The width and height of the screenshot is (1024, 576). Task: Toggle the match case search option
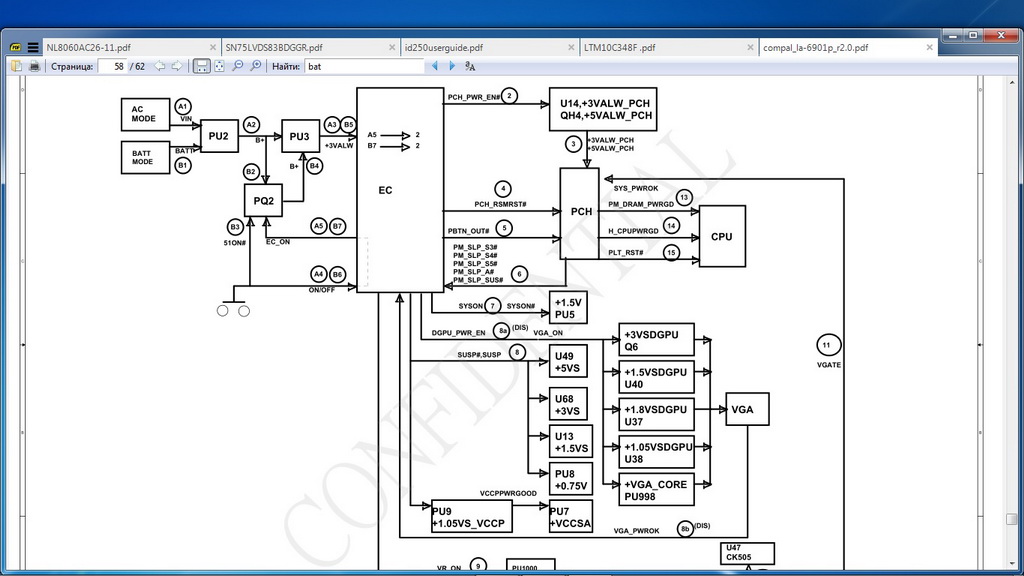coord(470,66)
